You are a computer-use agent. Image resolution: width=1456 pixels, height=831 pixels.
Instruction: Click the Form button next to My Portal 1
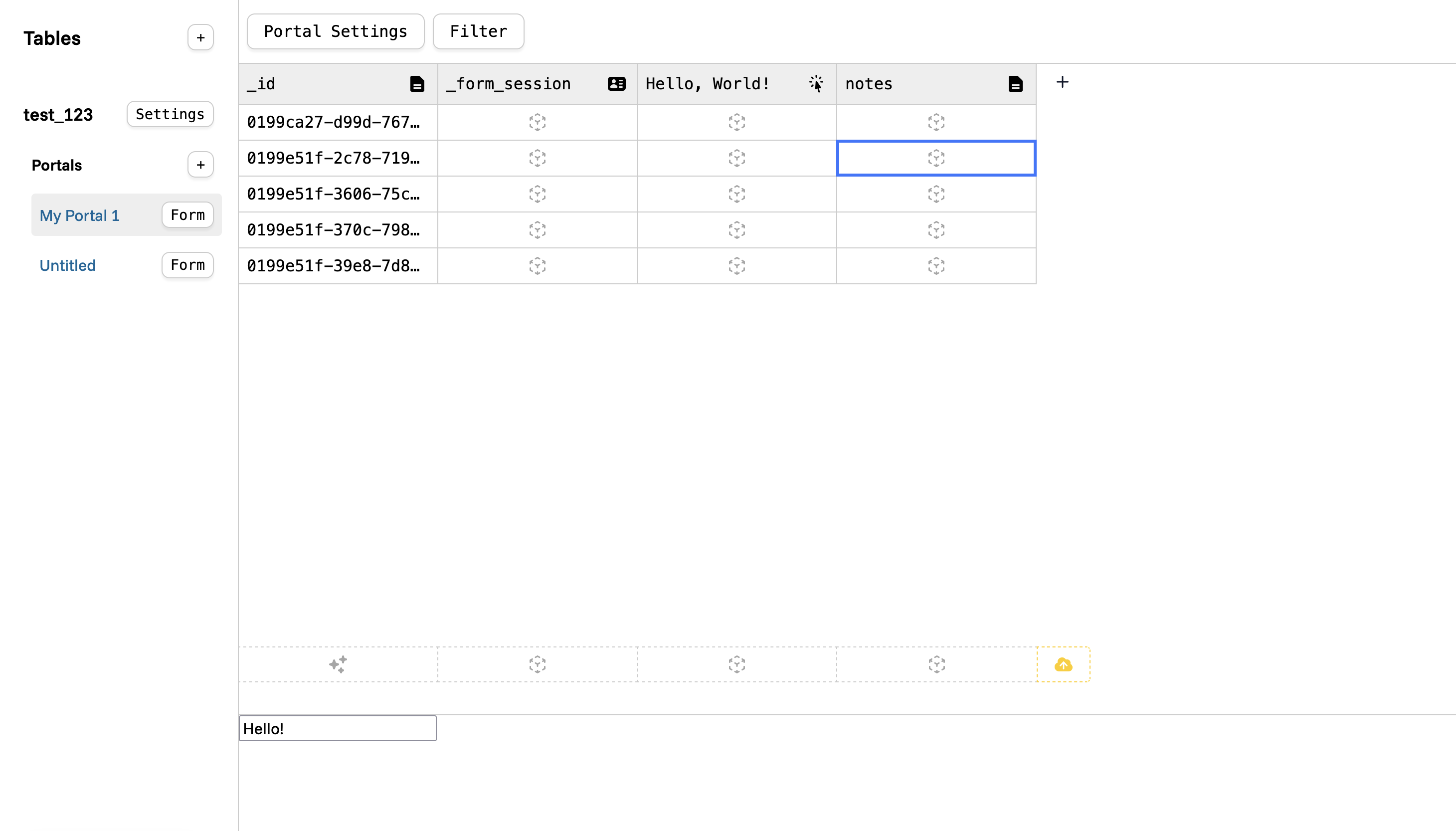tap(187, 214)
